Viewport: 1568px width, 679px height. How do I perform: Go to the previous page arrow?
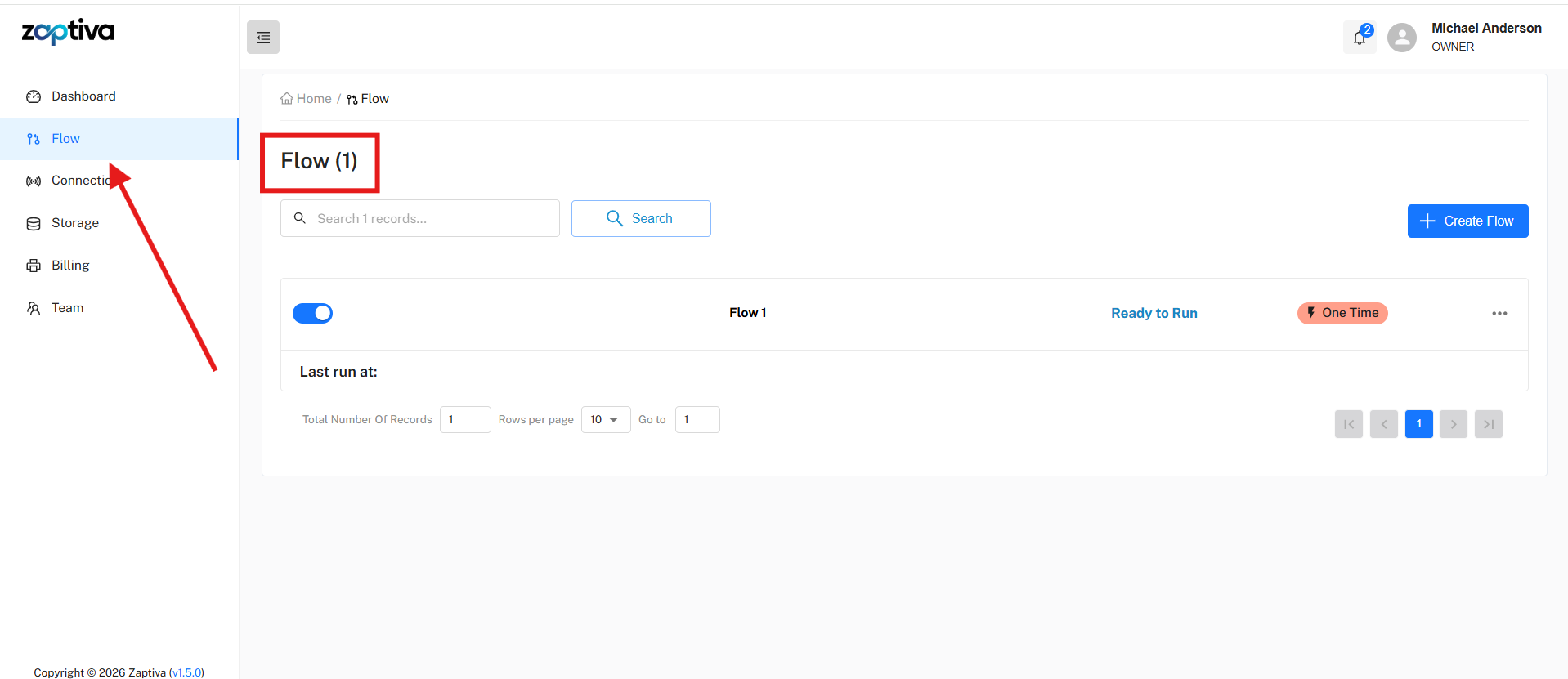1383,424
